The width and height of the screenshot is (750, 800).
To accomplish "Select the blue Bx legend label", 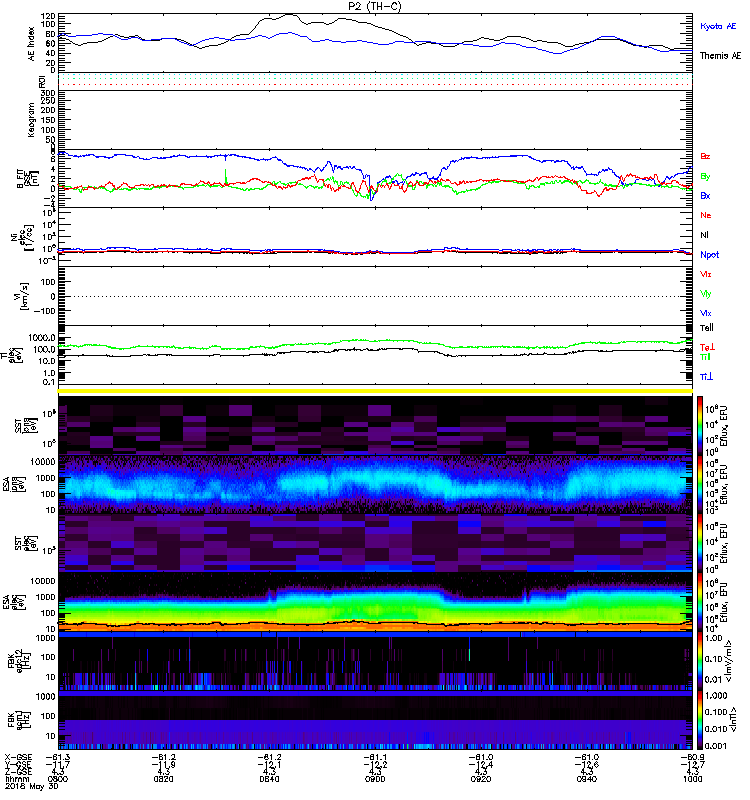I will click(705, 195).
